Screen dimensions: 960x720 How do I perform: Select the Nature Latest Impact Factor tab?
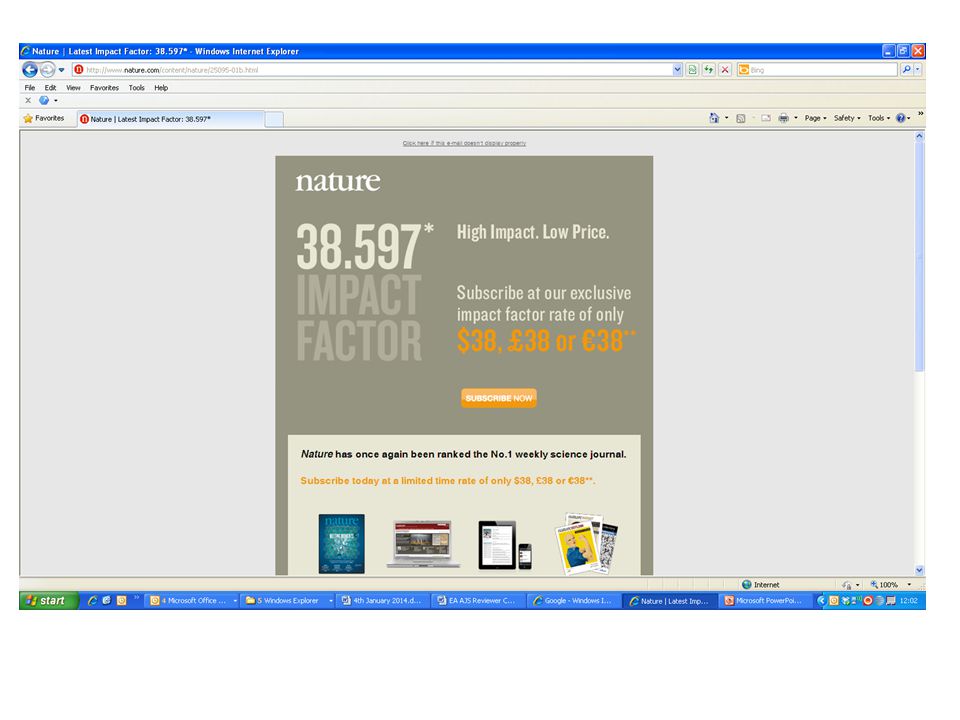[171, 119]
